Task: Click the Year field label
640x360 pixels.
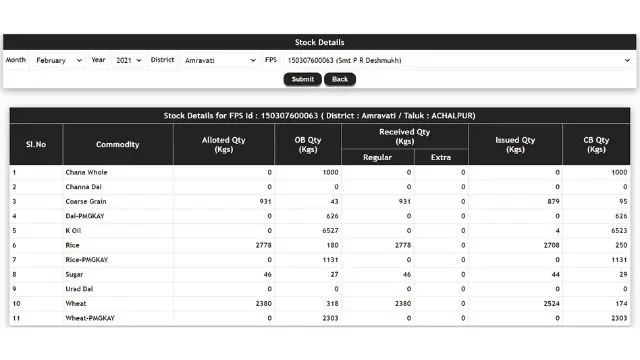Action: tap(98, 60)
